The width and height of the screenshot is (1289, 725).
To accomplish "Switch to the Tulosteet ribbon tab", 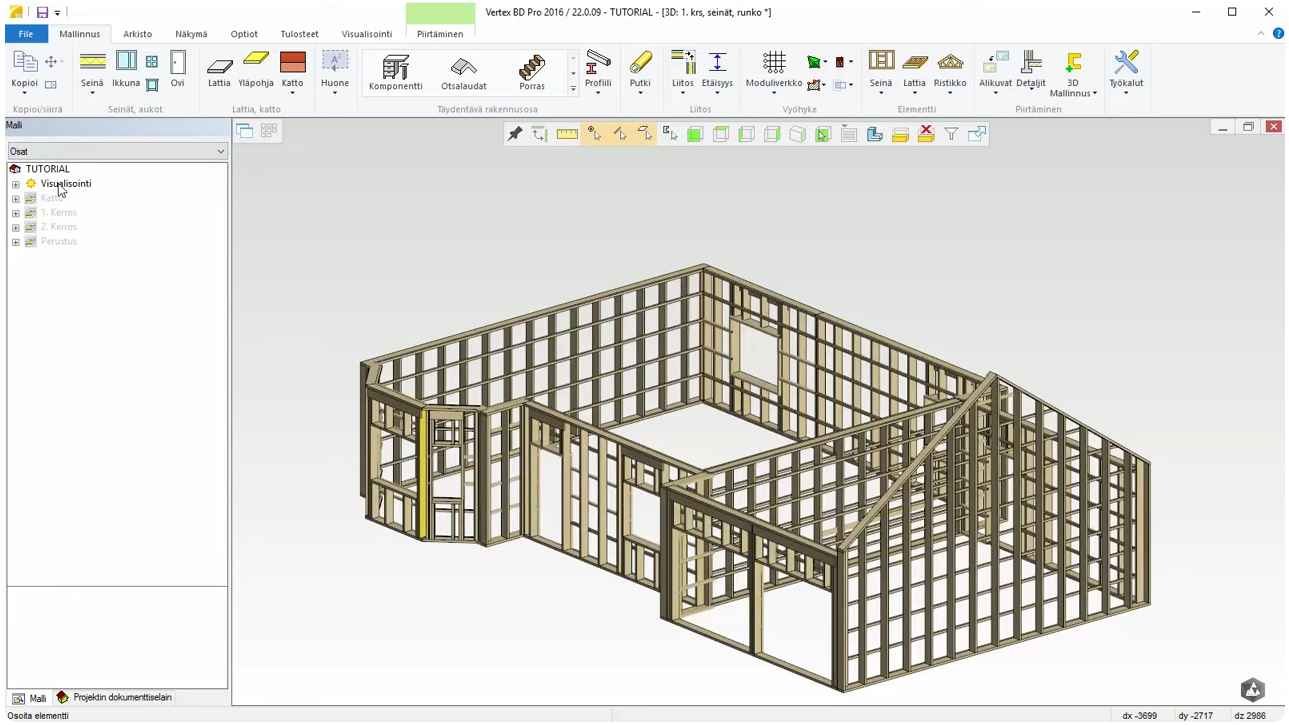I will click(x=299, y=34).
